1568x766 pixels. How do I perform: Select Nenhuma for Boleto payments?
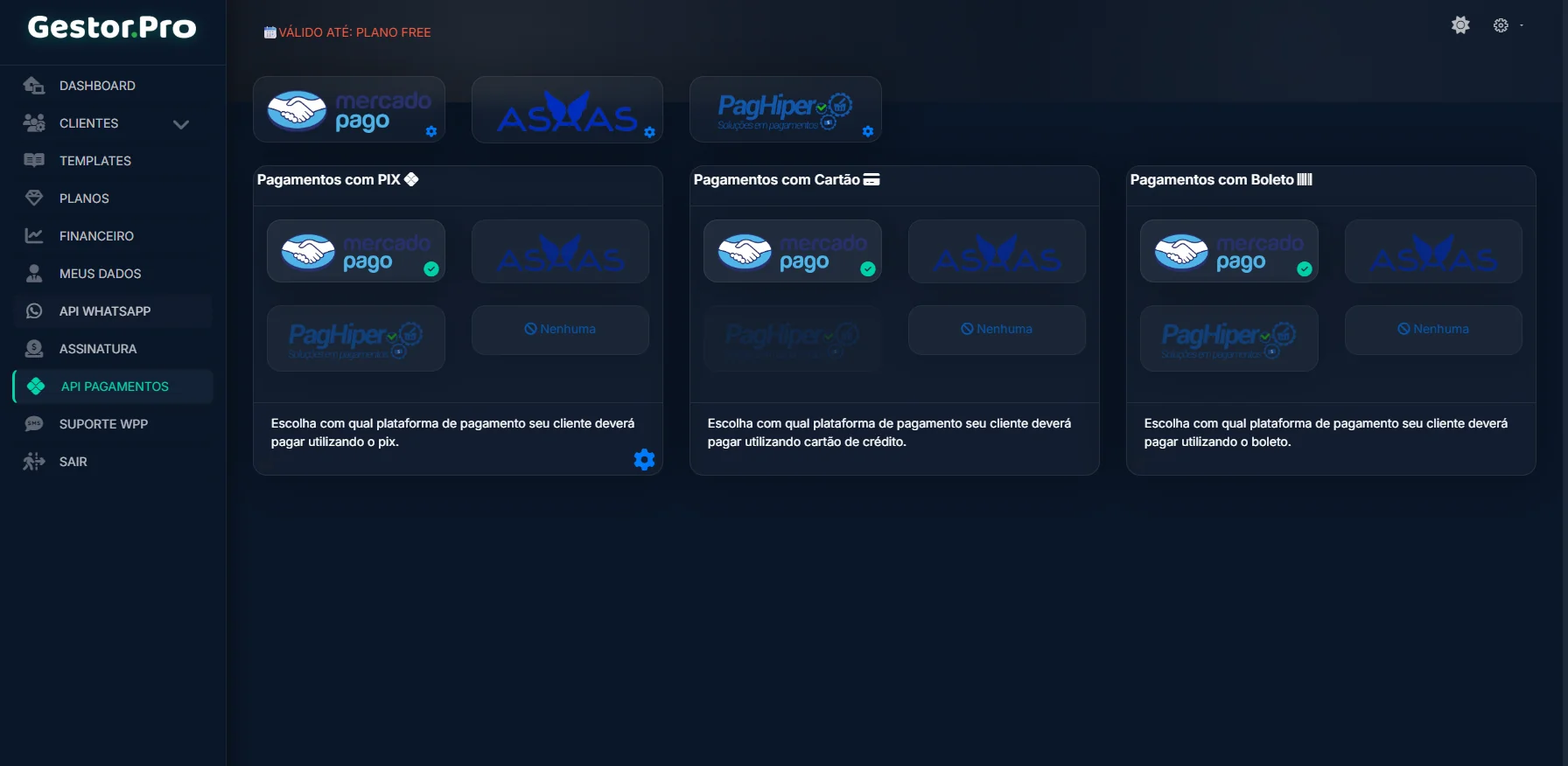tap(1432, 330)
